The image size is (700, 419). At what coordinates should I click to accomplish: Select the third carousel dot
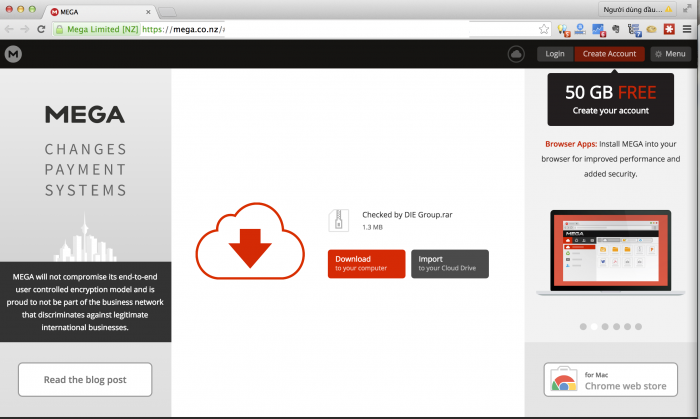[x=605, y=326]
